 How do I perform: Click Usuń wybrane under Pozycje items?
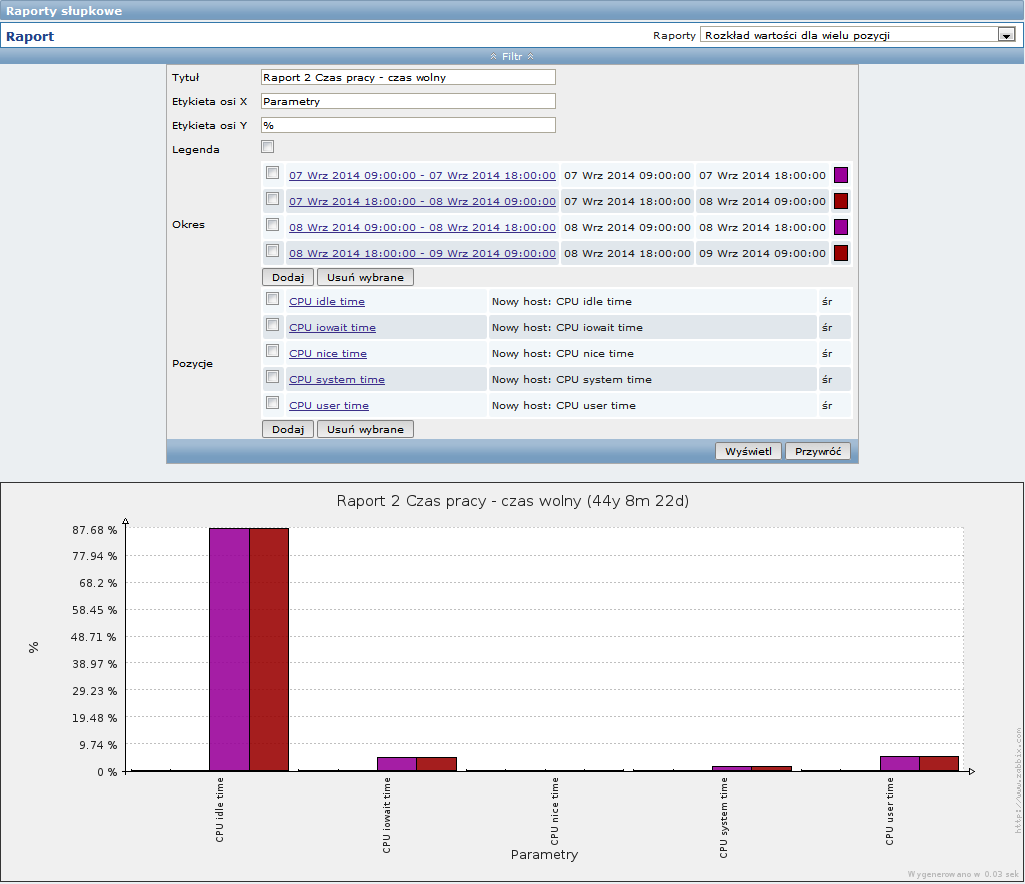click(x=365, y=430)
